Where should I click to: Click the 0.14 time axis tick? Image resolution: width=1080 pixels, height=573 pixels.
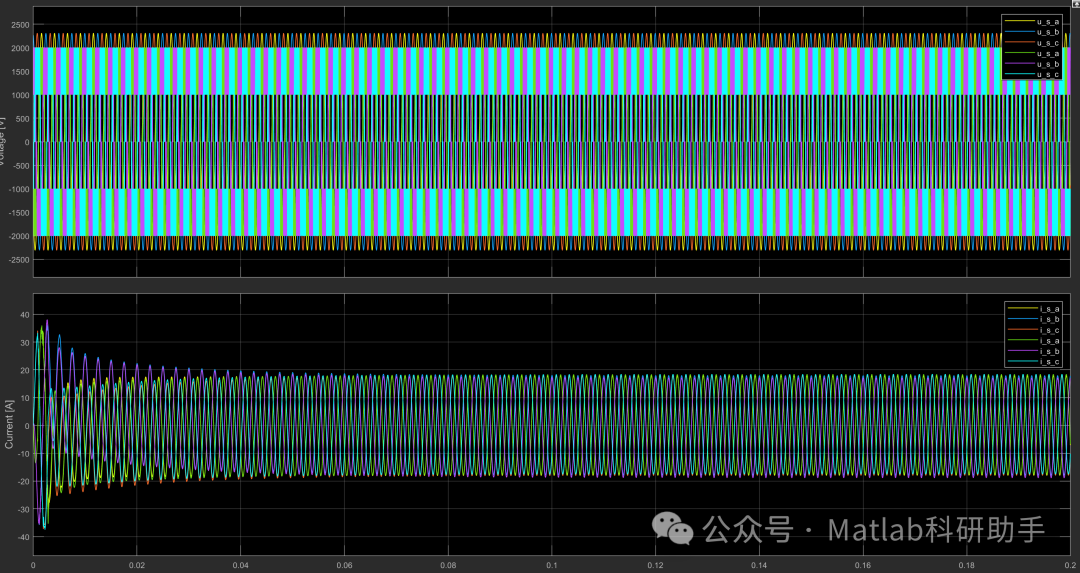pyautogui.click(x=759, y=565)
